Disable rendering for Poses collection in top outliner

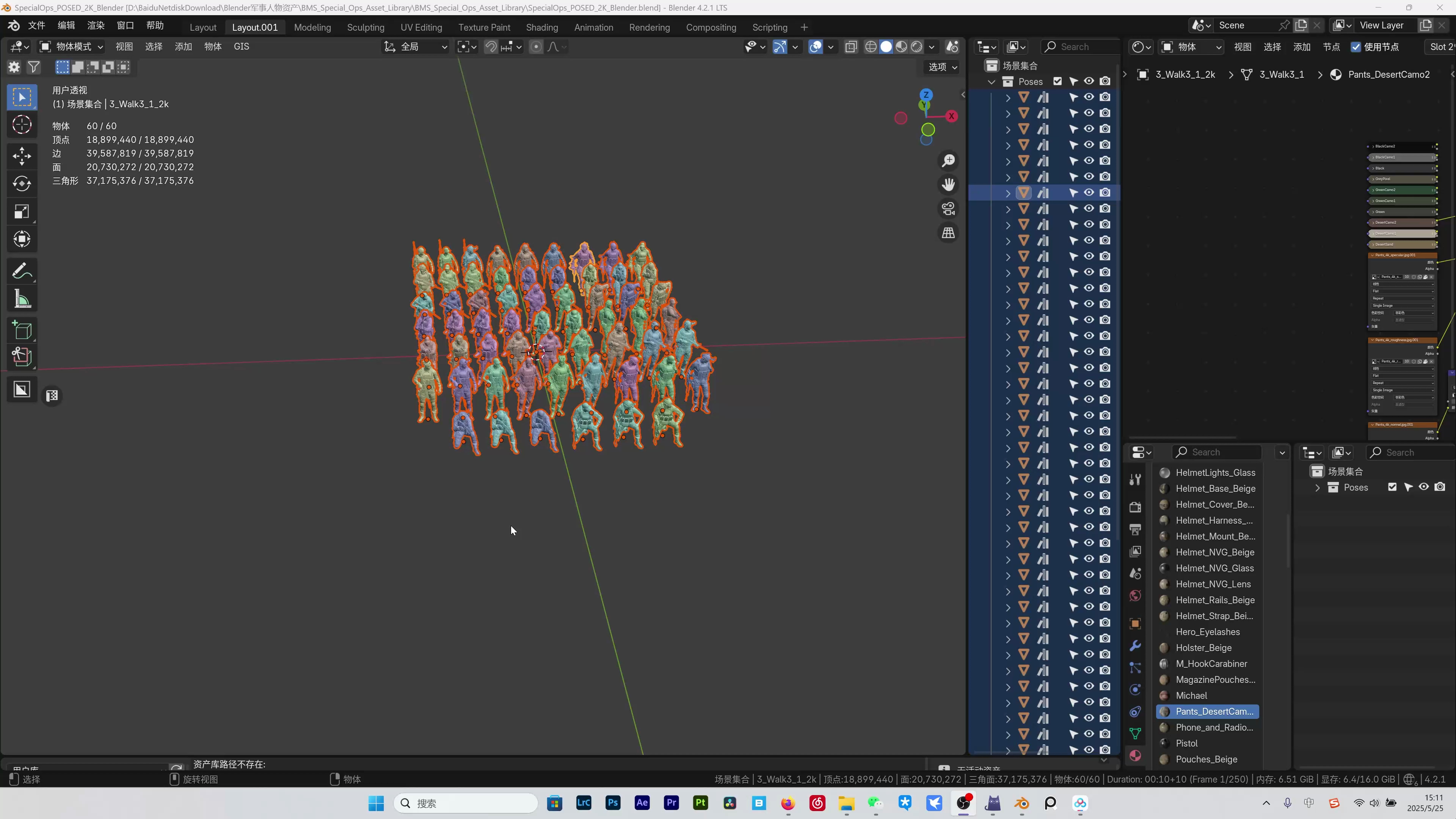(1105, 82)
